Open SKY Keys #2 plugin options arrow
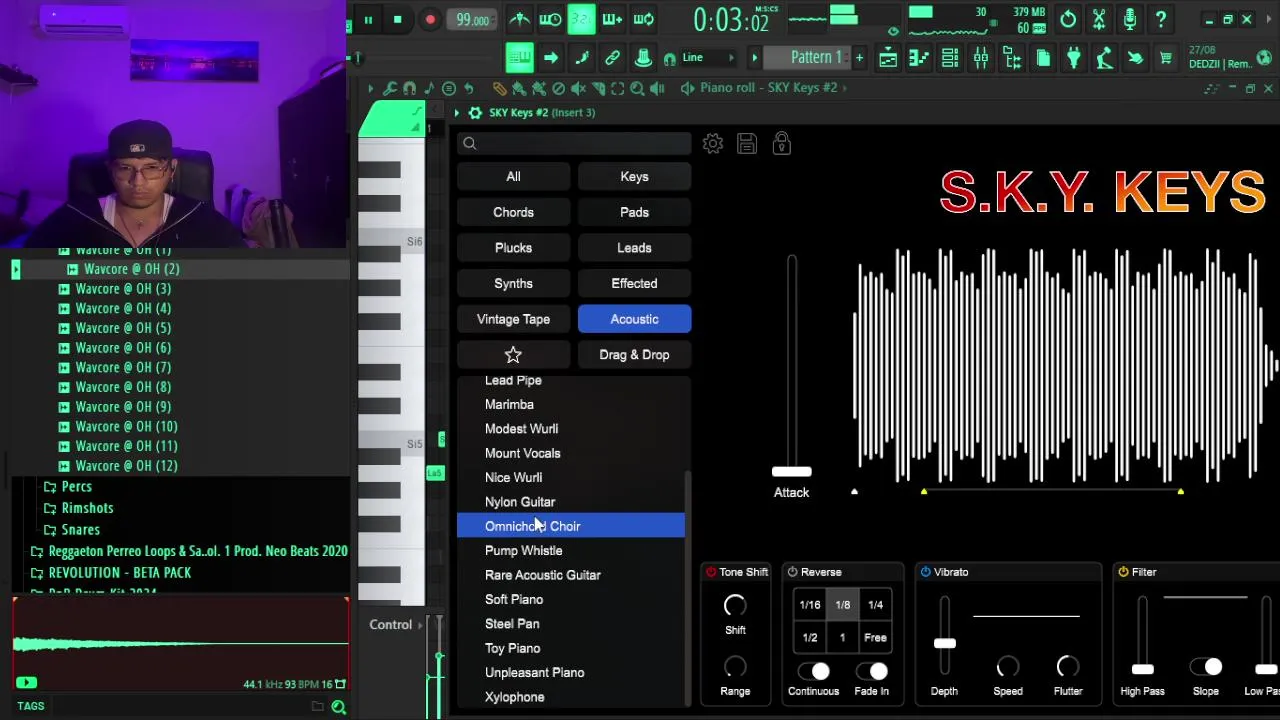 457,113
